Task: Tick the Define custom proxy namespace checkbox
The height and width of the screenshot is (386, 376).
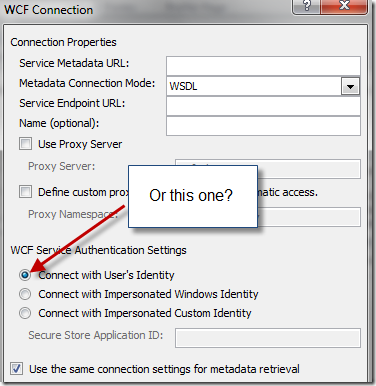Action: [x=26, y=192]
